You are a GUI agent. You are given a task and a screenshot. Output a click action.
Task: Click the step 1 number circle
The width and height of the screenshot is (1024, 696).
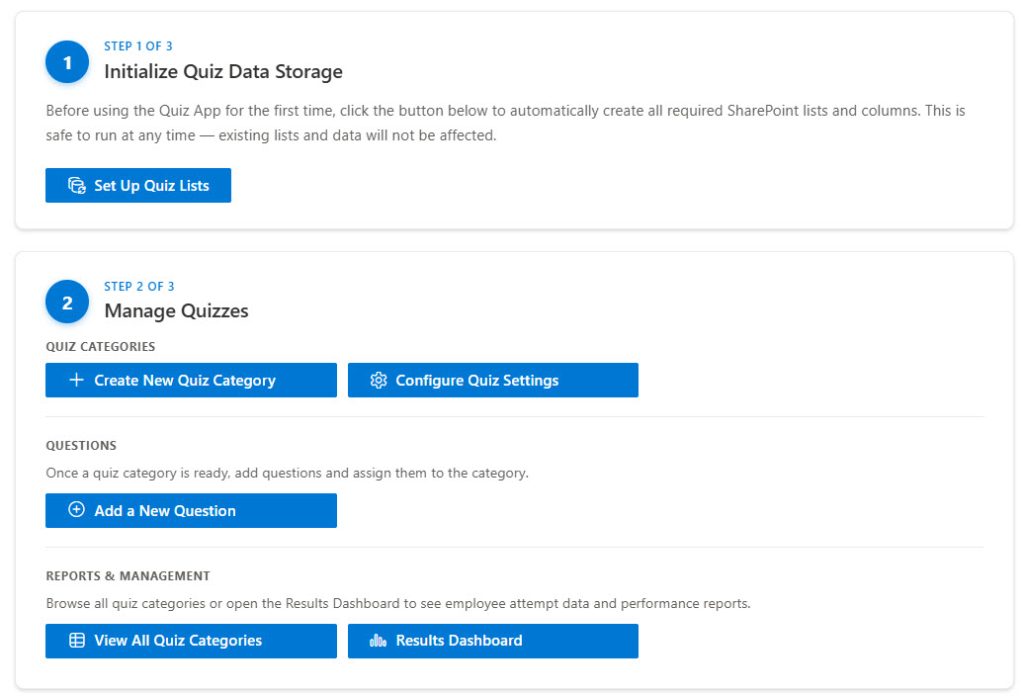[67, 62]
